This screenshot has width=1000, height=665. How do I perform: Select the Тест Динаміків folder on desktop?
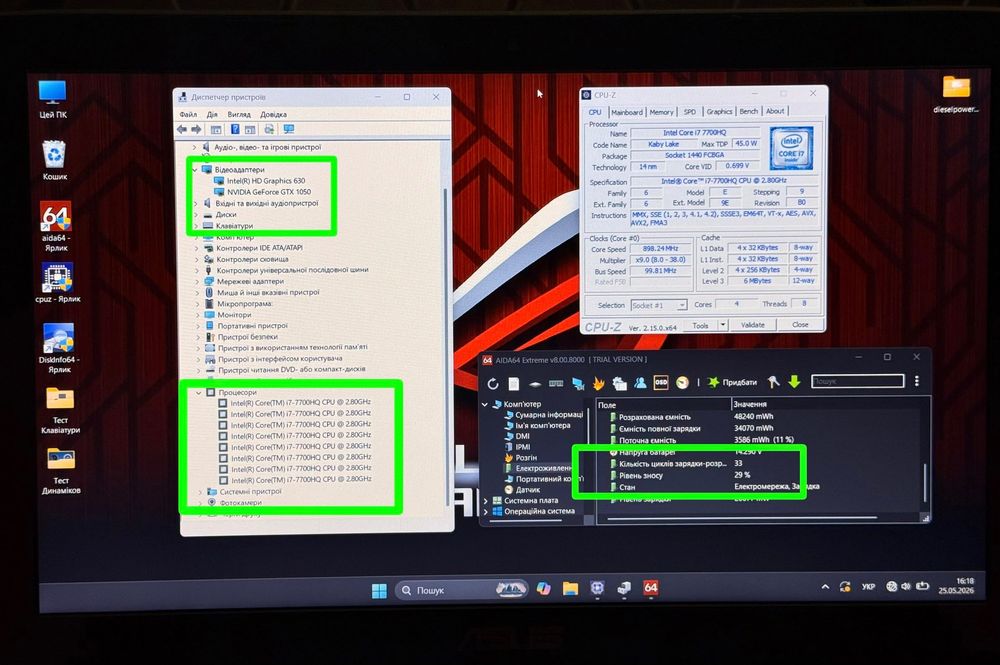[x=61, y=472]
